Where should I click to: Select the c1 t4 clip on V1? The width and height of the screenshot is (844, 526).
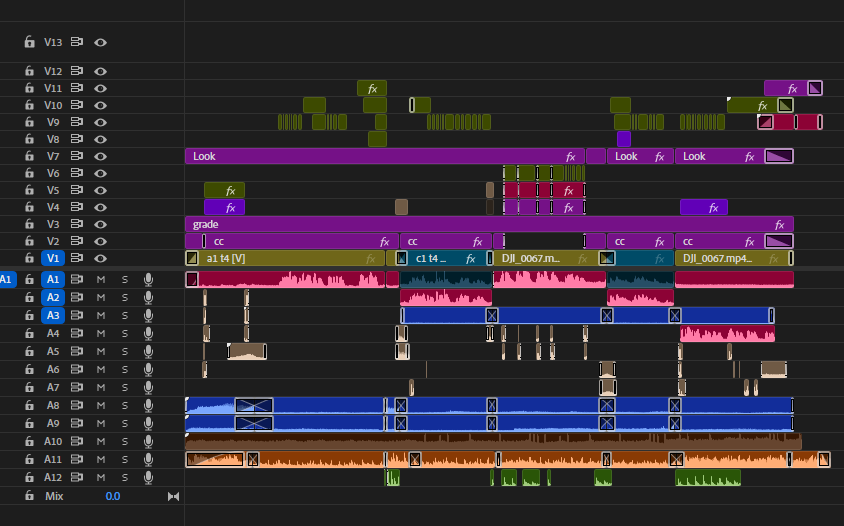(444, 258)
